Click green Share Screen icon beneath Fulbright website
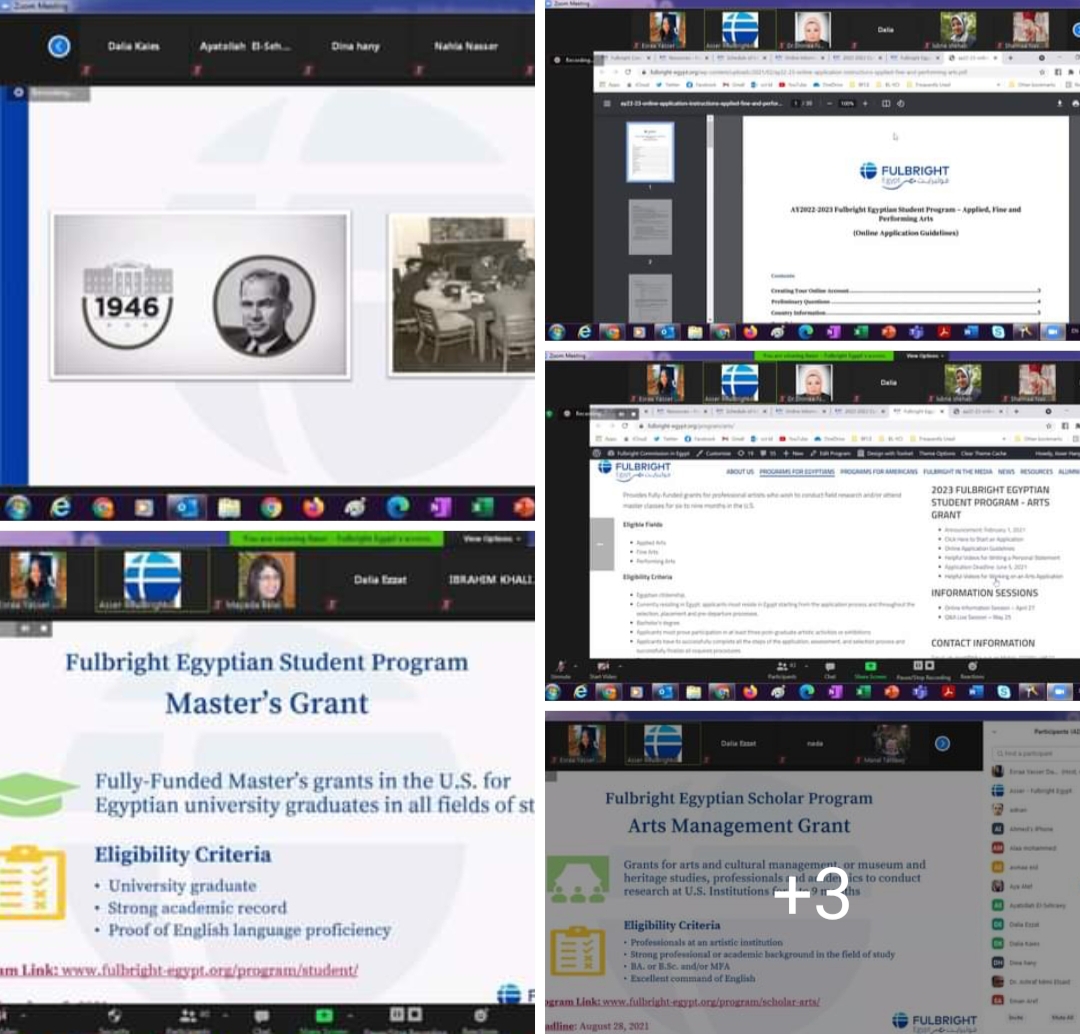 (871, 669)
